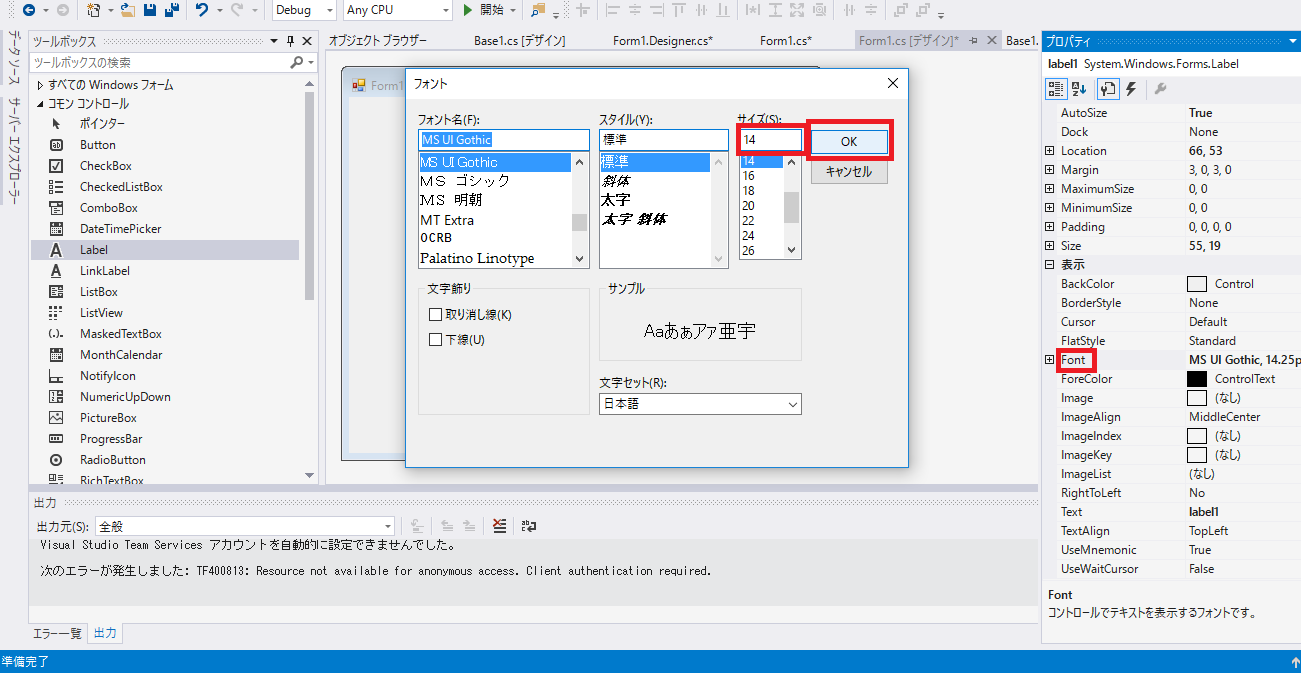Expand the Font property in Properties panel

(1048, 359)
